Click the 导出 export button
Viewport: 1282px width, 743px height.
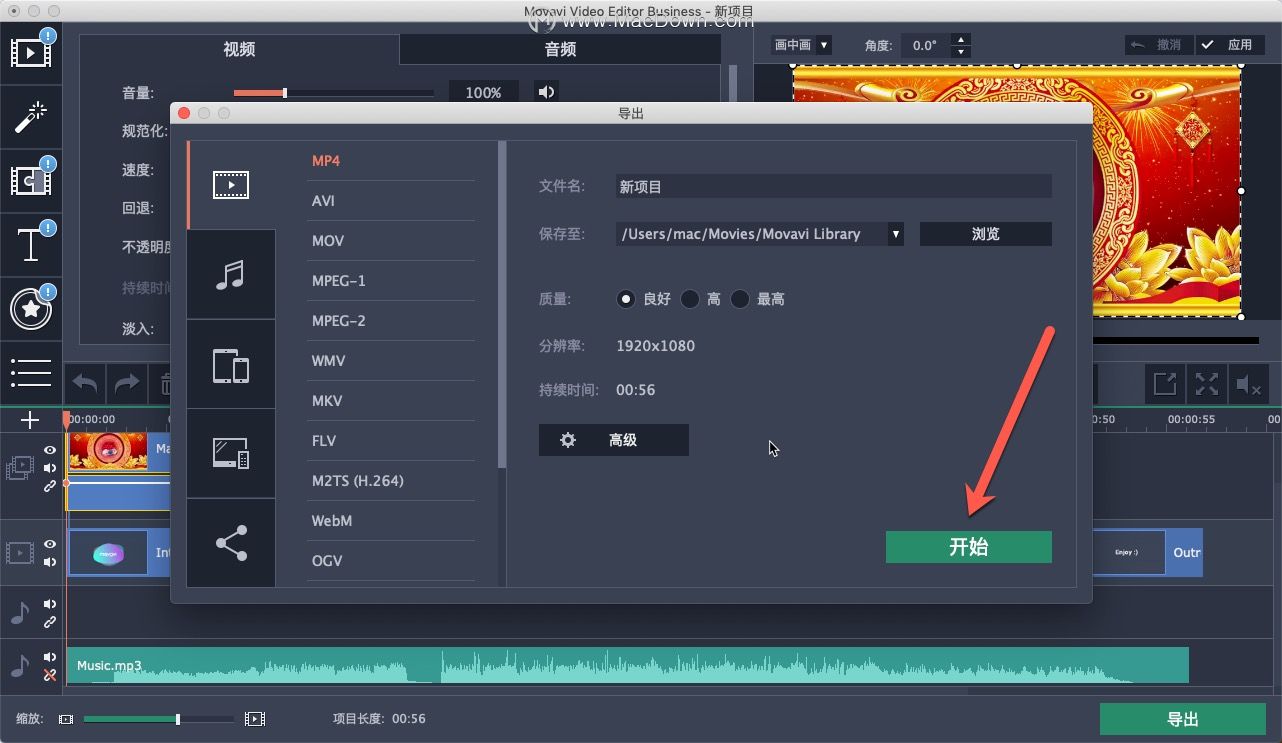(1183, 719)
